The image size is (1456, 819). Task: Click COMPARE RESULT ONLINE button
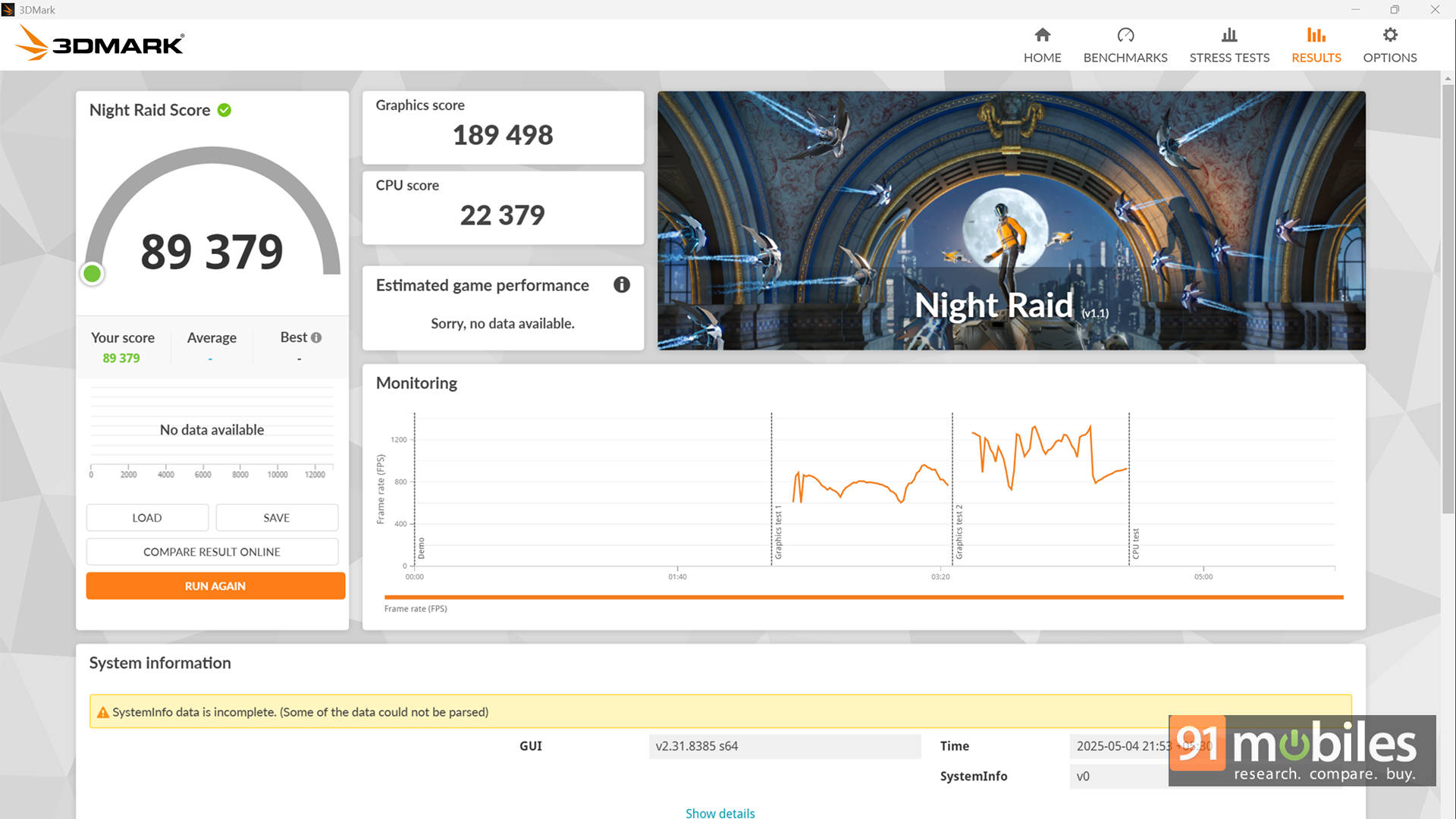[x=212, y=551]
